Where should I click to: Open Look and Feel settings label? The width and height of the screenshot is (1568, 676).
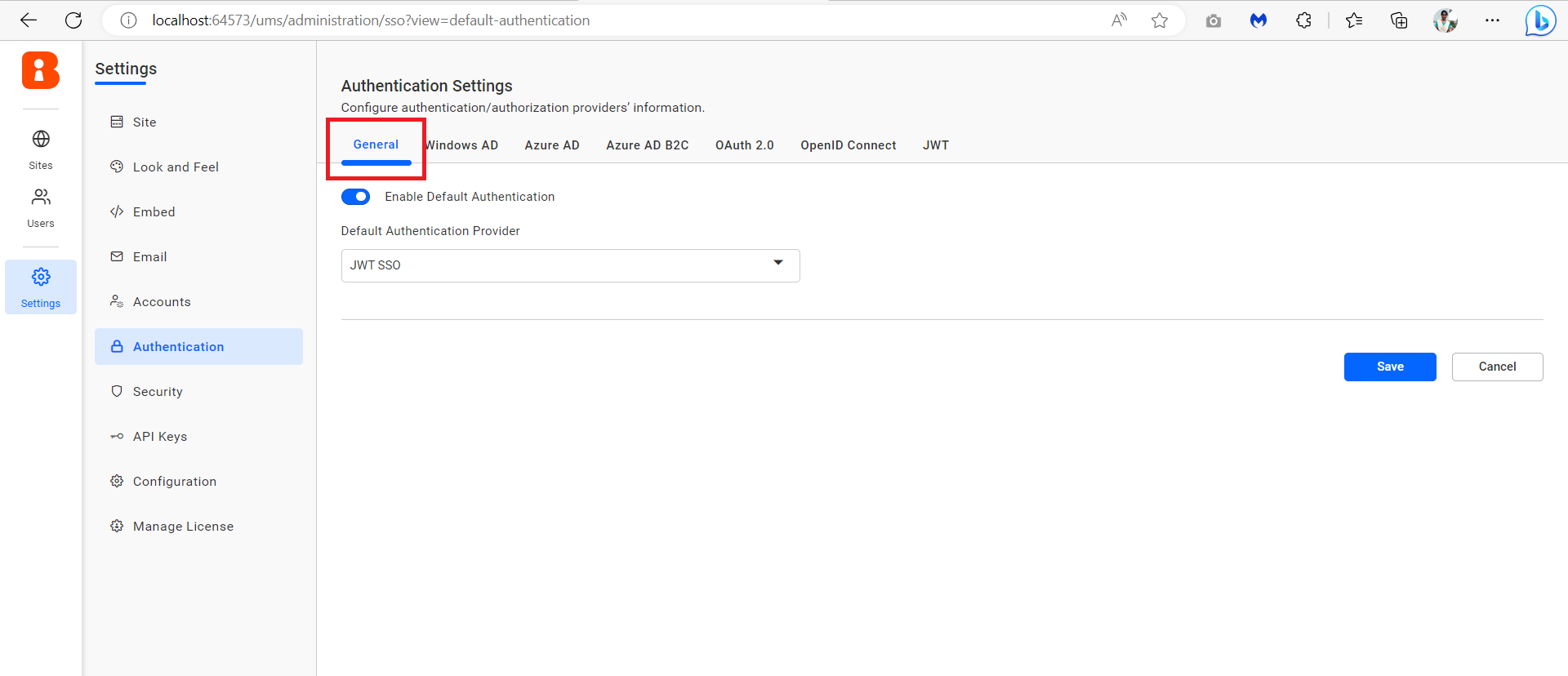176,167
